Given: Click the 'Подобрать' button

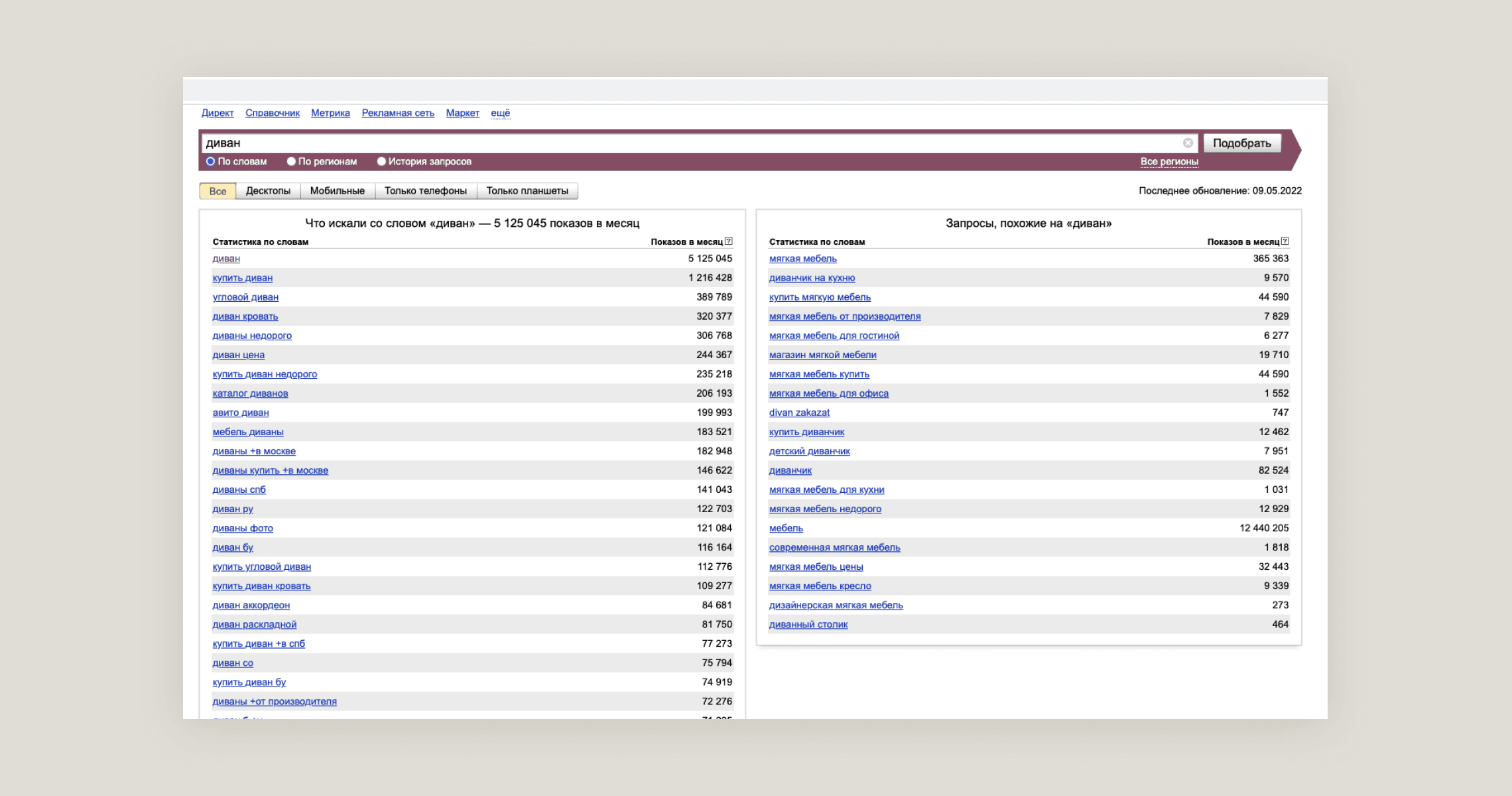Looking at the screenshot, I should (x=1242, y=143).
